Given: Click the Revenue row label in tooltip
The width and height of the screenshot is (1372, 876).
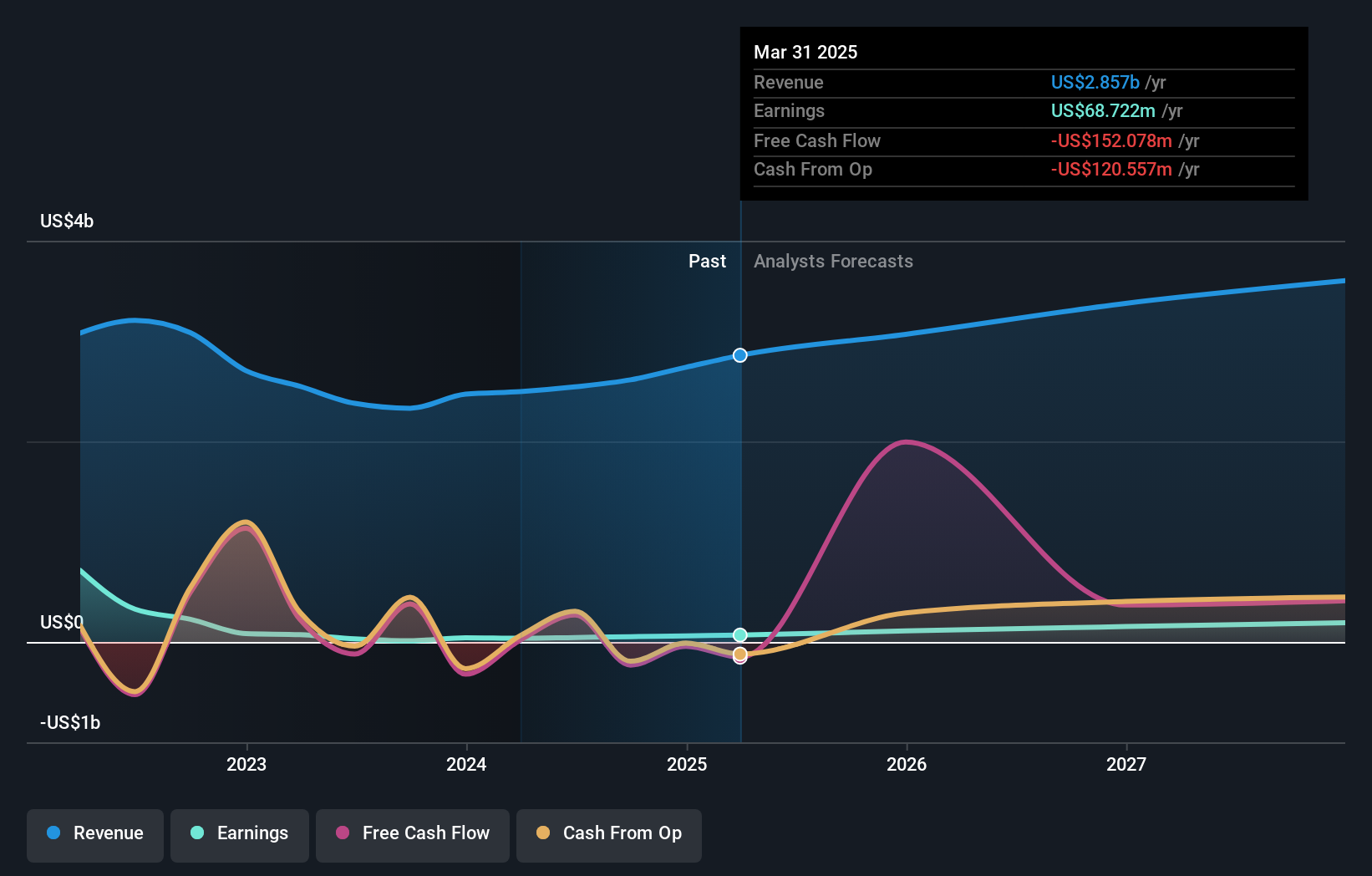Looking at the screenshot, I should 789,82.
